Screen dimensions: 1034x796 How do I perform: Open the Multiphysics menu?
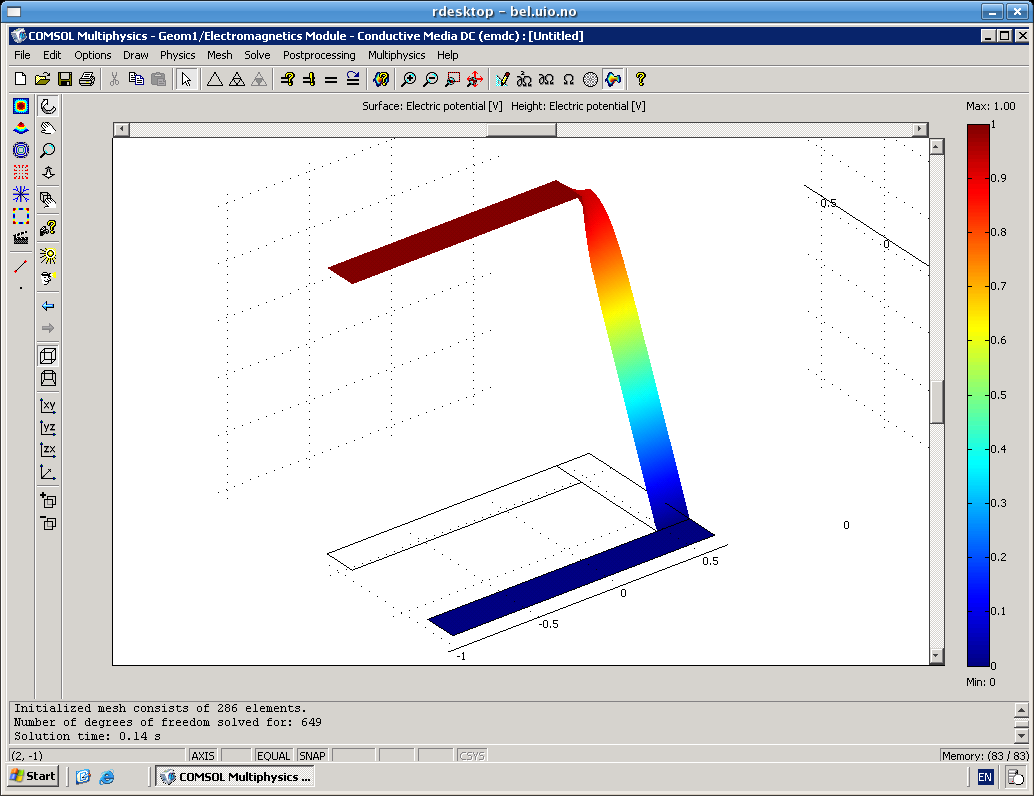tap(396, 55)
